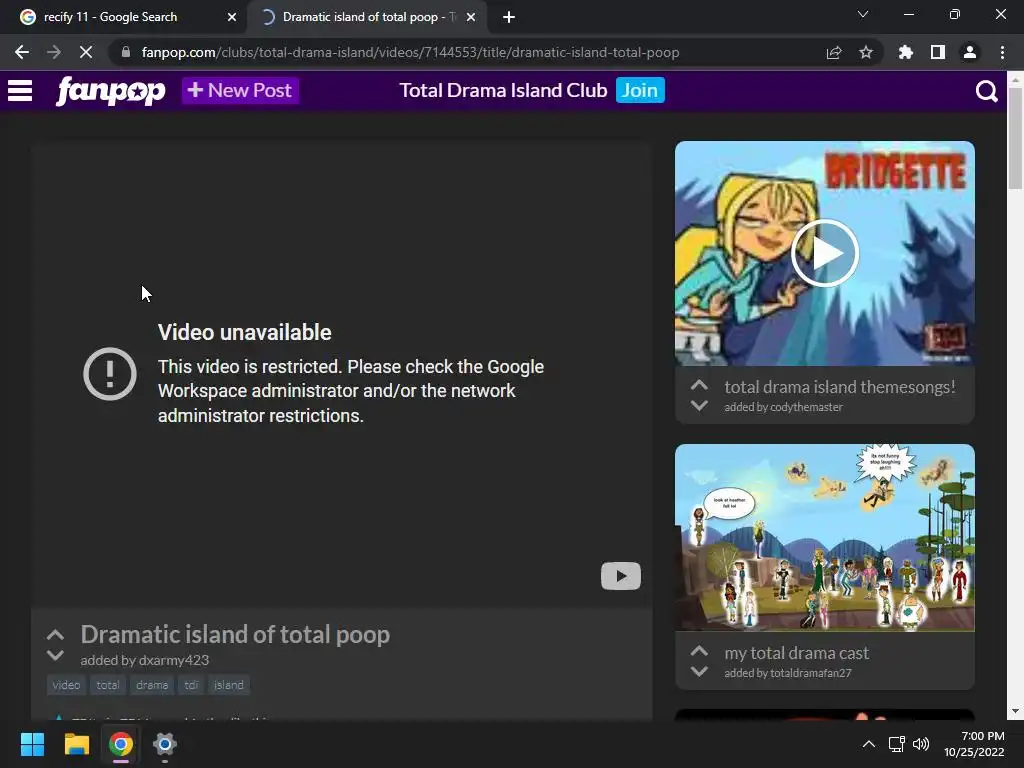Stop page loading with the X button

(86, 52)
